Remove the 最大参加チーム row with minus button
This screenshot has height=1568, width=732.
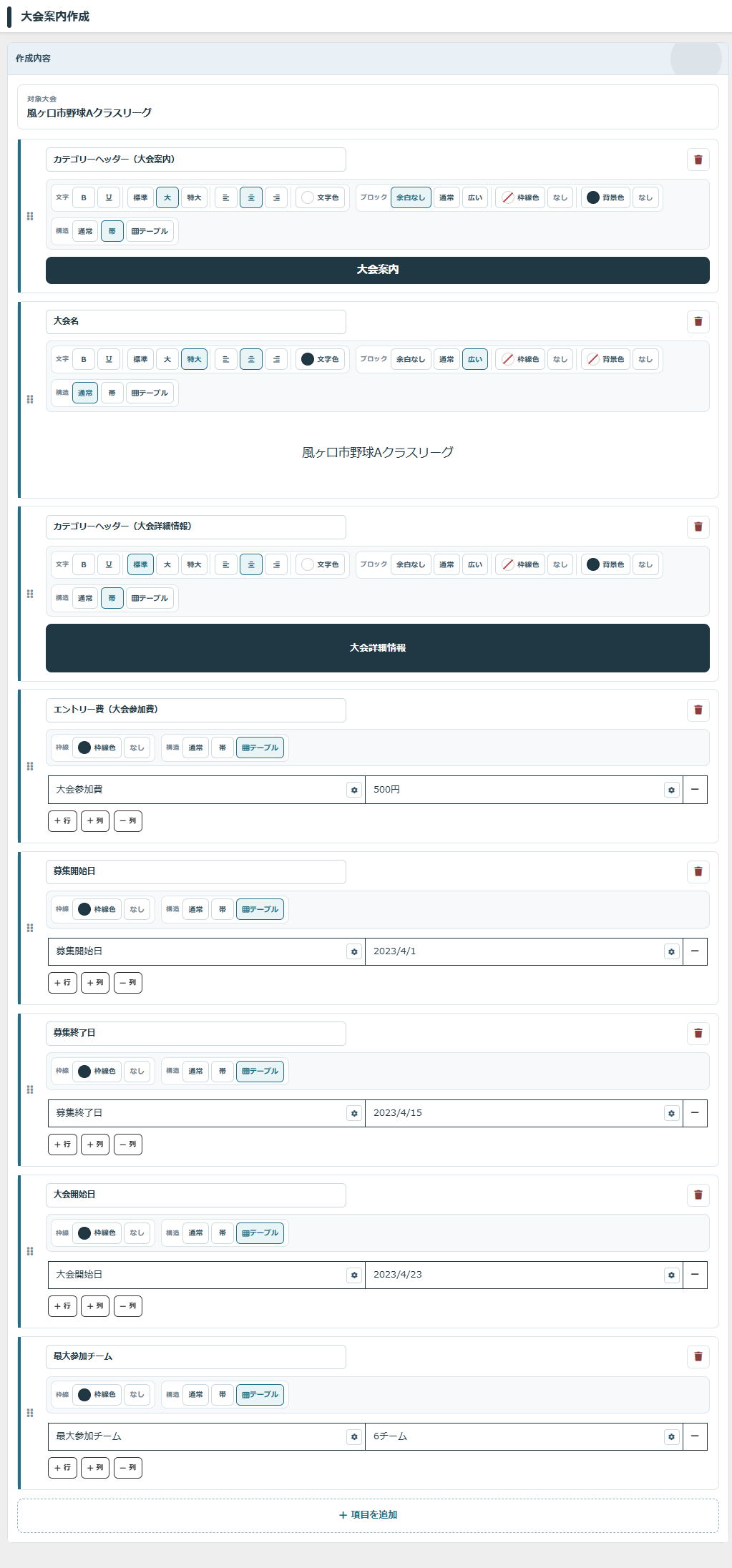click(695, 1436)
